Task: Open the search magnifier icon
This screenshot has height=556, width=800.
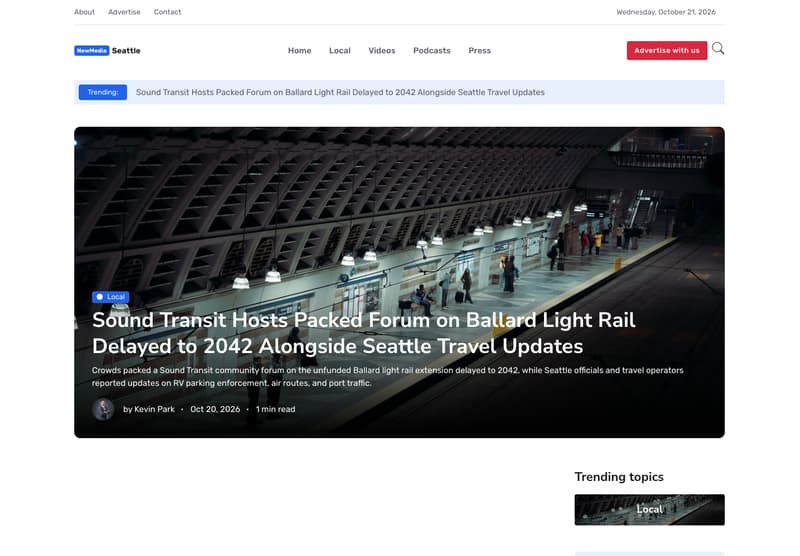Action: click(x=718, y=49)
